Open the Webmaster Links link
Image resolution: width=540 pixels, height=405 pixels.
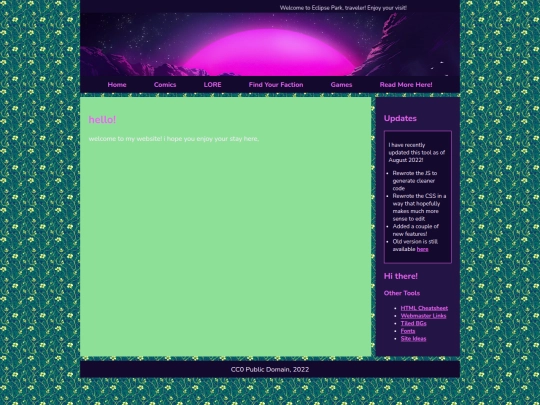[x=423, y=316]
